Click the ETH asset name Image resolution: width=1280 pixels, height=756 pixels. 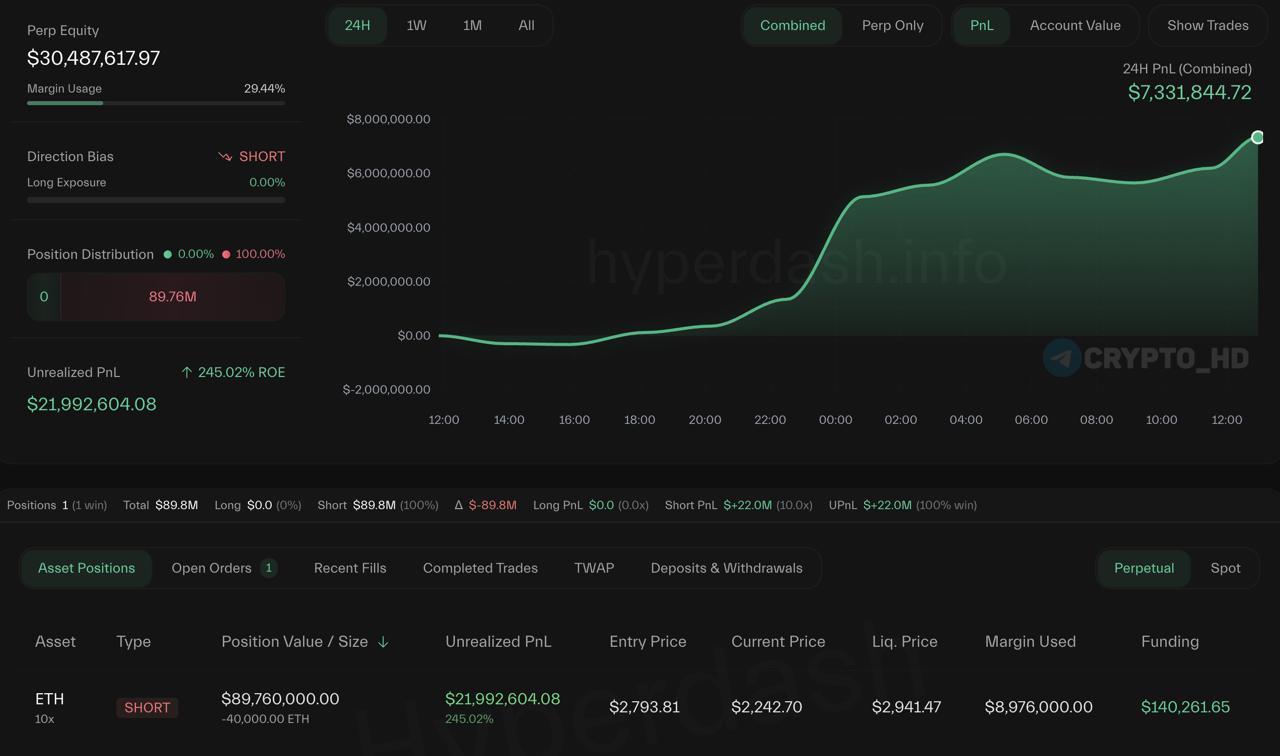click(x=50, y=699)
